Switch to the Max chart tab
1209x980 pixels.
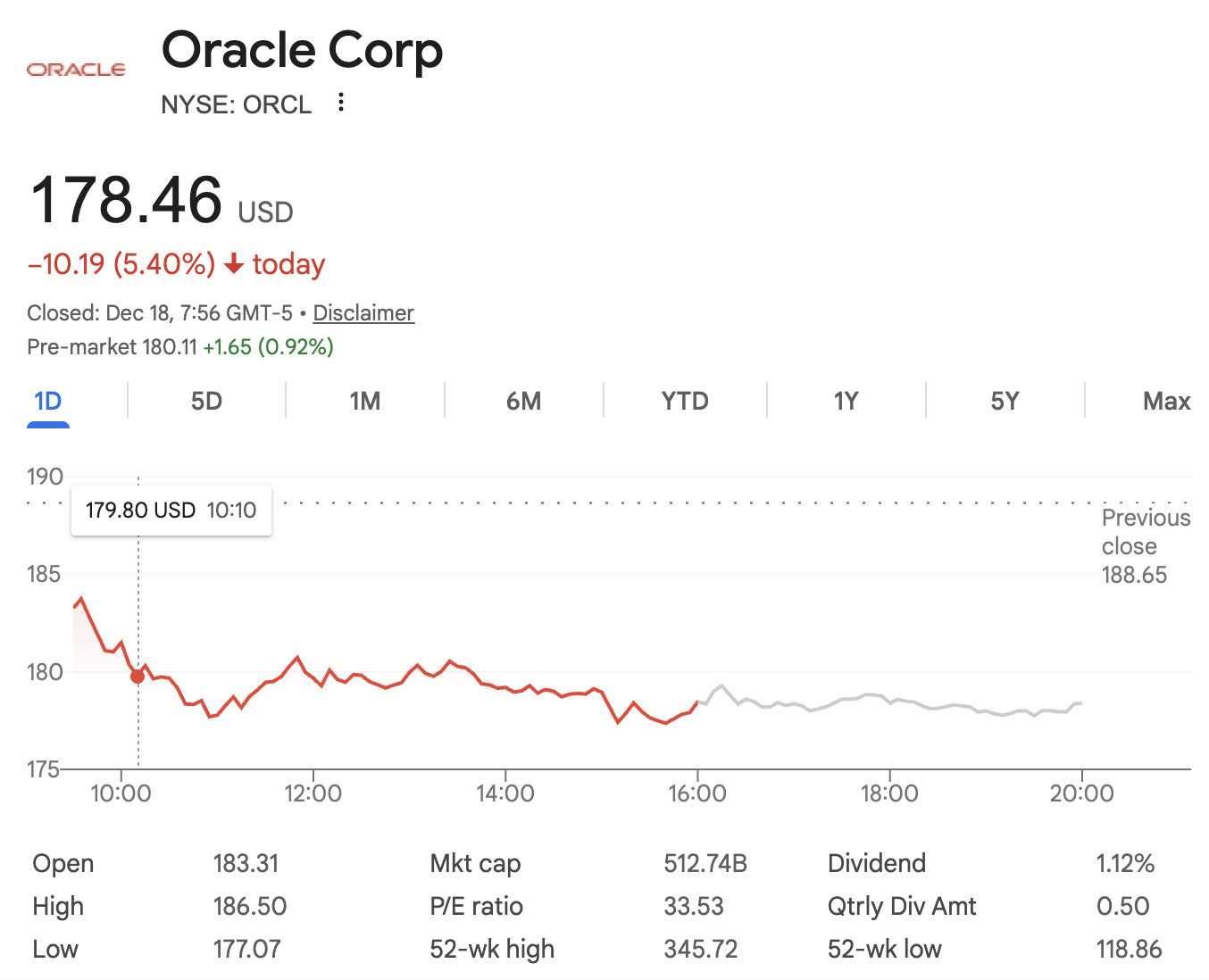tap(1166, 402)
